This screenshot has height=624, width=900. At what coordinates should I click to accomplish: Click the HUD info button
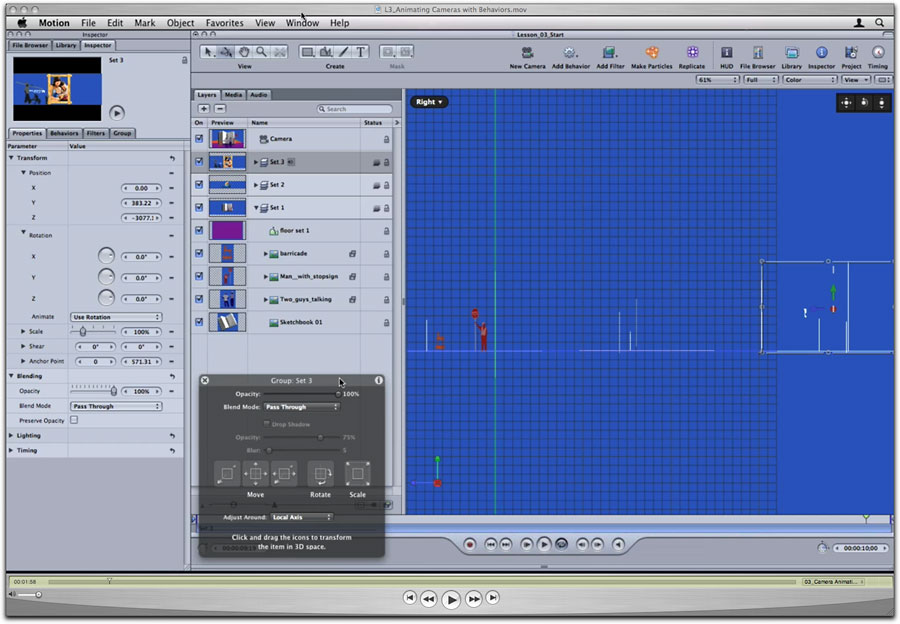pos(378,381)
